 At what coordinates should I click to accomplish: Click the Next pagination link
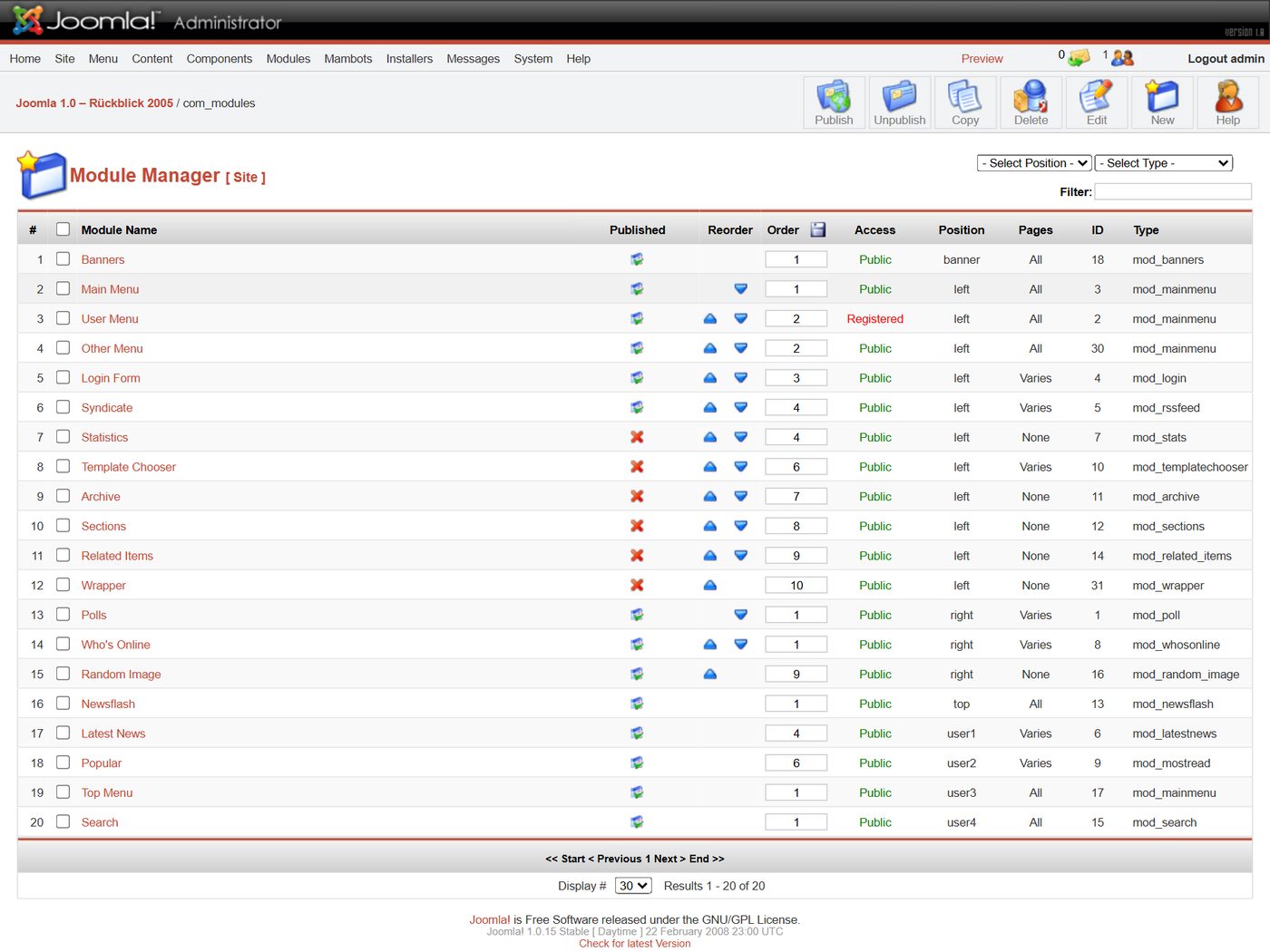point(669,859)
